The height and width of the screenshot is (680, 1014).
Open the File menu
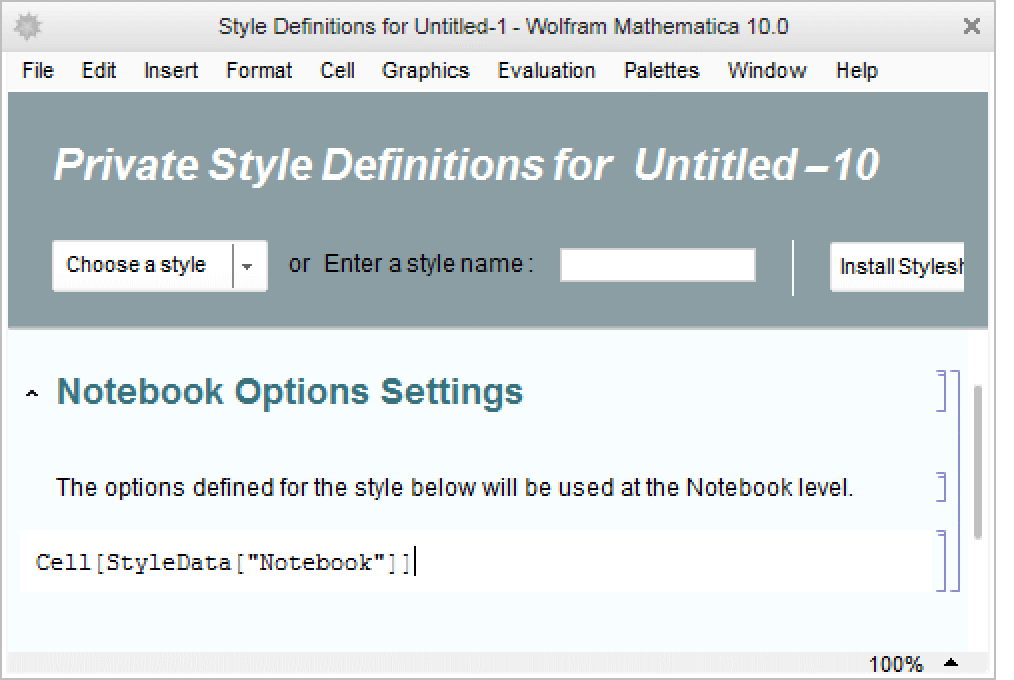38,71
